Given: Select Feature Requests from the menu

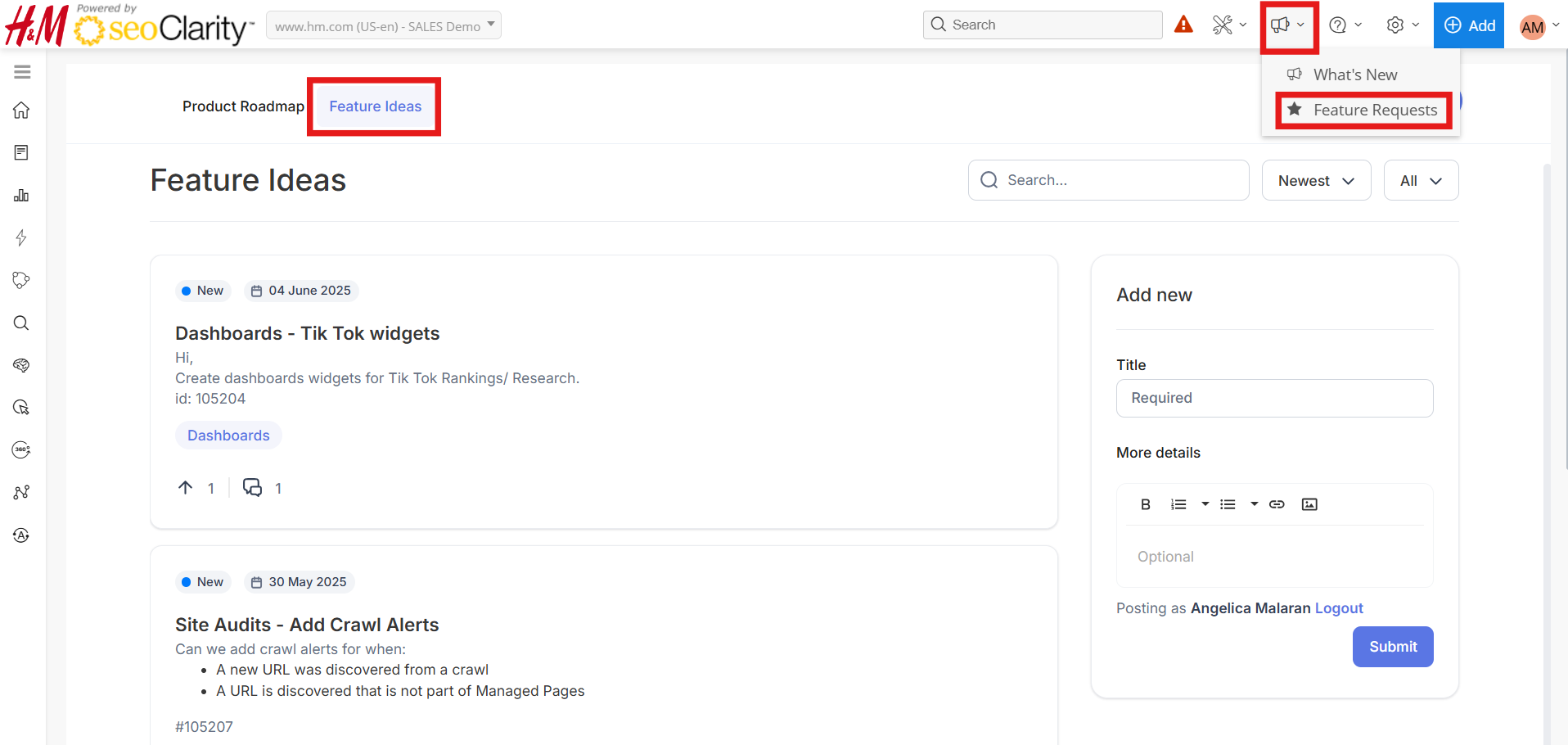Looking at the screenshot, I should (x=1375, y=111).
